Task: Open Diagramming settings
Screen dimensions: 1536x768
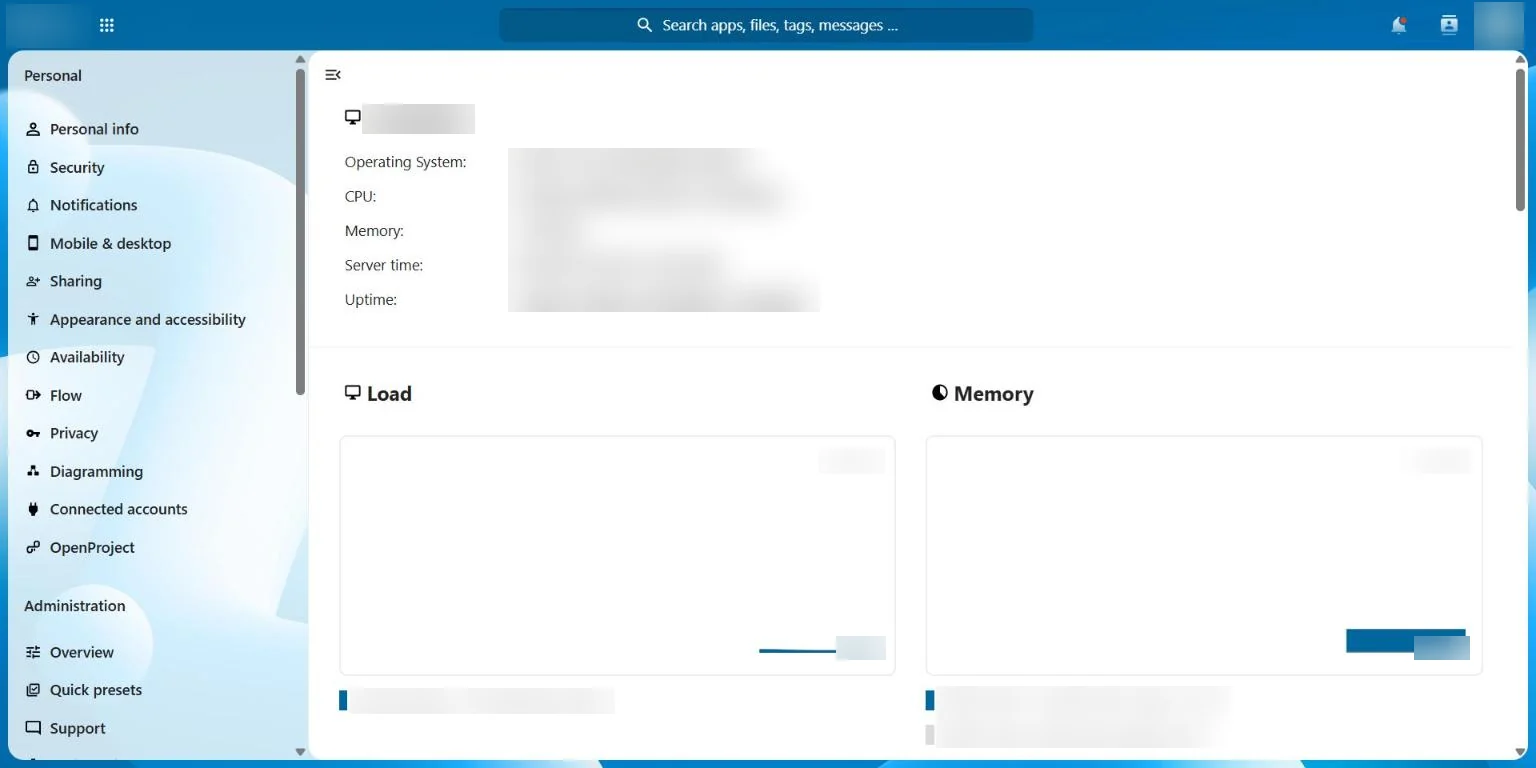Action: coord(154,471)
